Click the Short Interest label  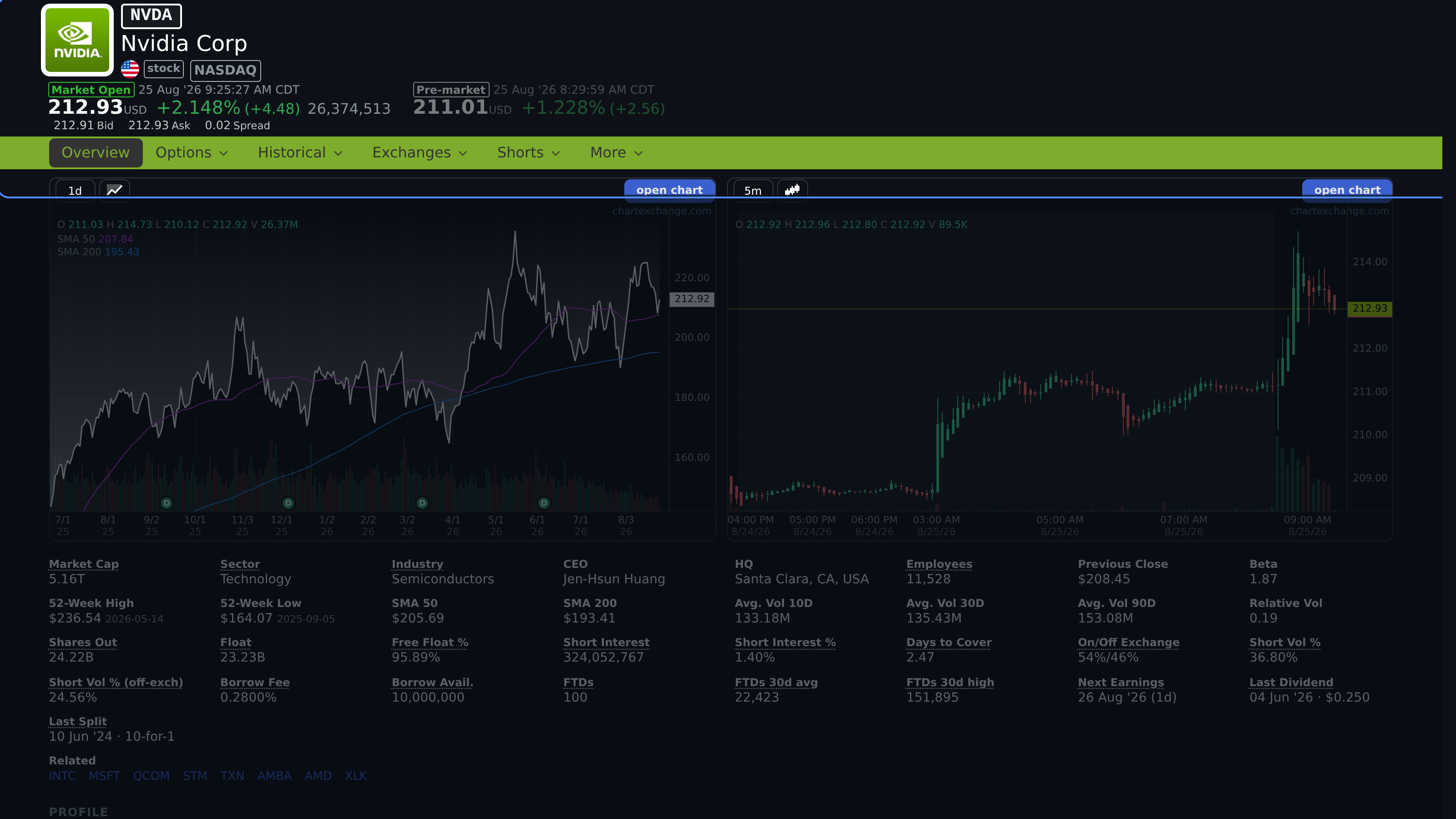coord(607,642)
